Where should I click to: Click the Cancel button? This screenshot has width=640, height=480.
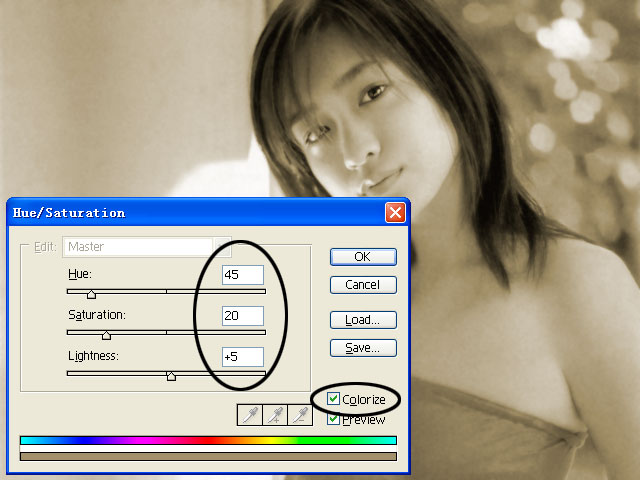point(363,284)
